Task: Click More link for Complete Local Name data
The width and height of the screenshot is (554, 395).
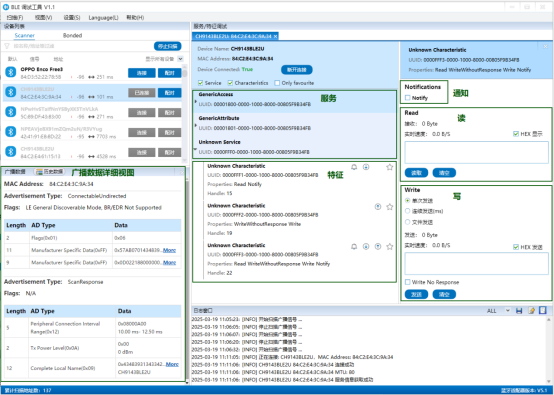Action: (x=172, y=364)
